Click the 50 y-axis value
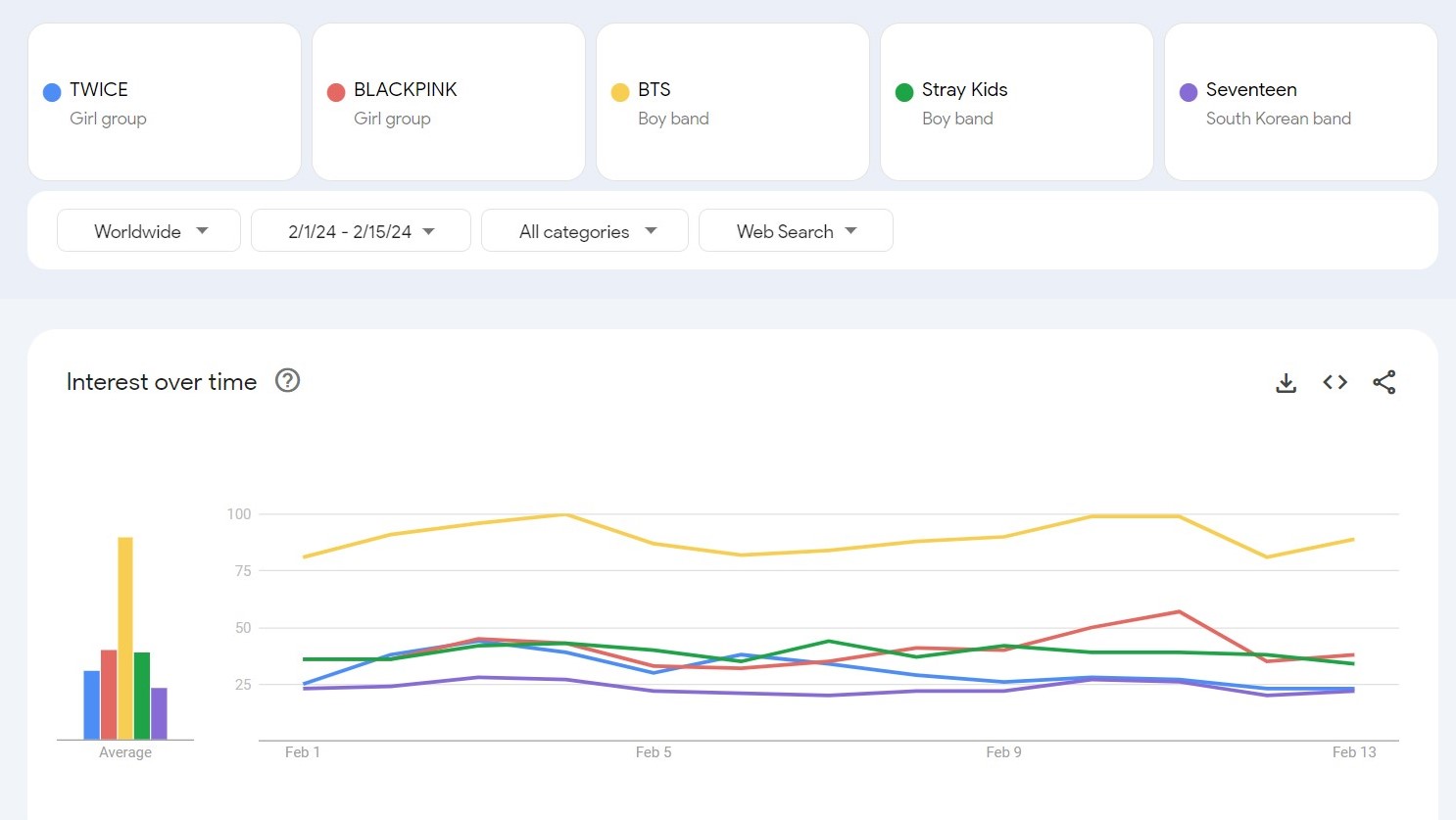 [x=243, y=628]
